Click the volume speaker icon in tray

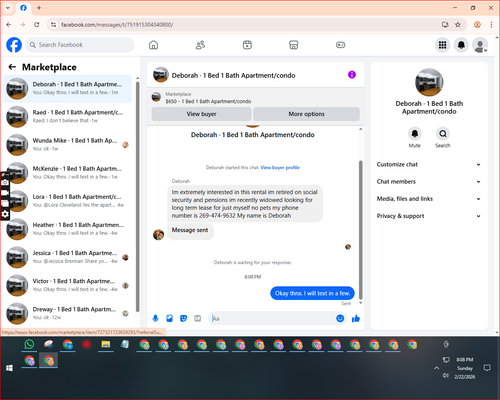pyautogui.click(x=446, y=376)
